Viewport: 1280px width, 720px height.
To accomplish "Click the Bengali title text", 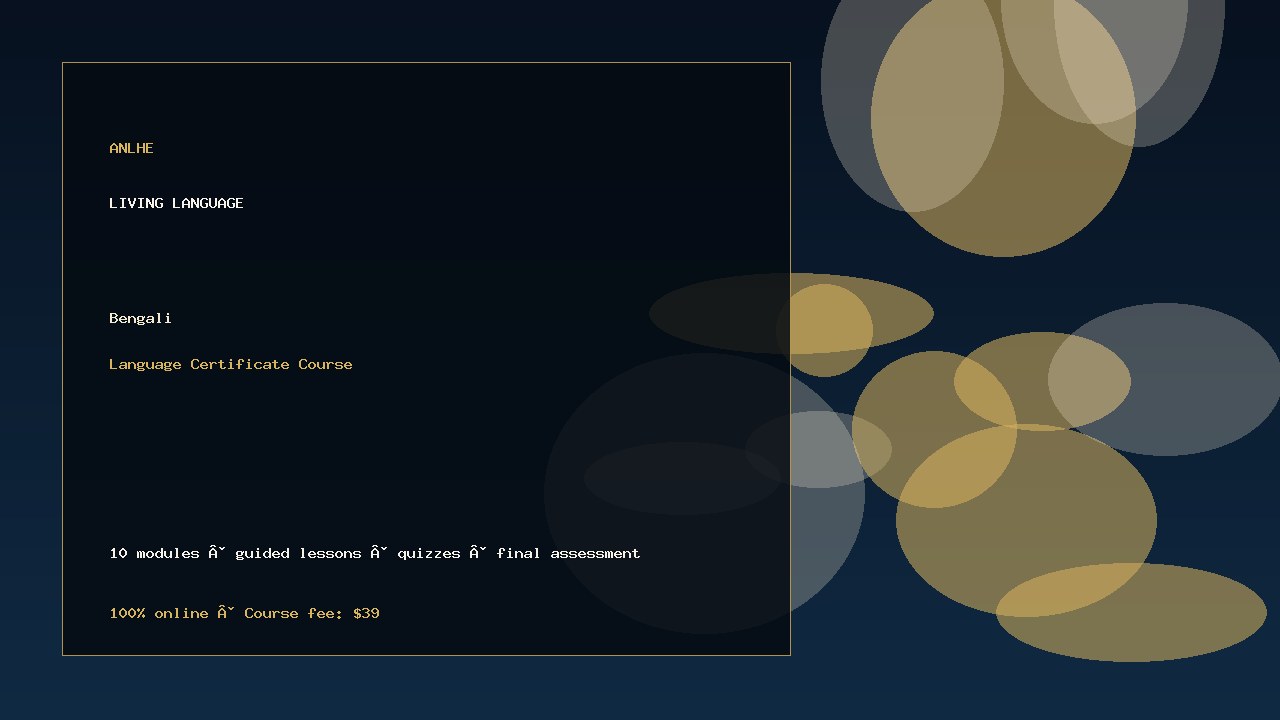I will tap(140, 318).
